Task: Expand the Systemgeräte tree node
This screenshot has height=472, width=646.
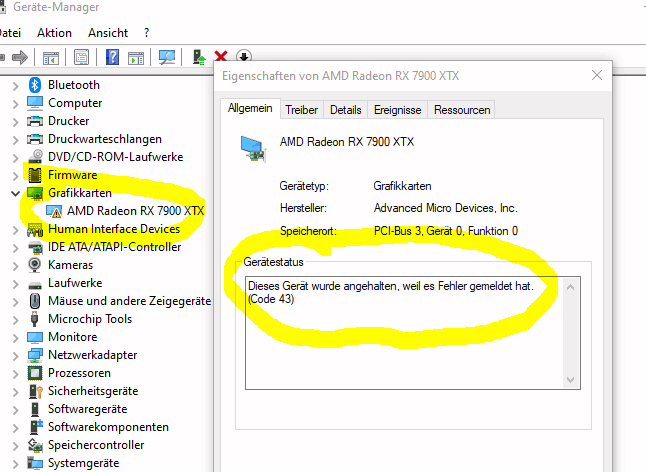Action: [x=15, y=464]
